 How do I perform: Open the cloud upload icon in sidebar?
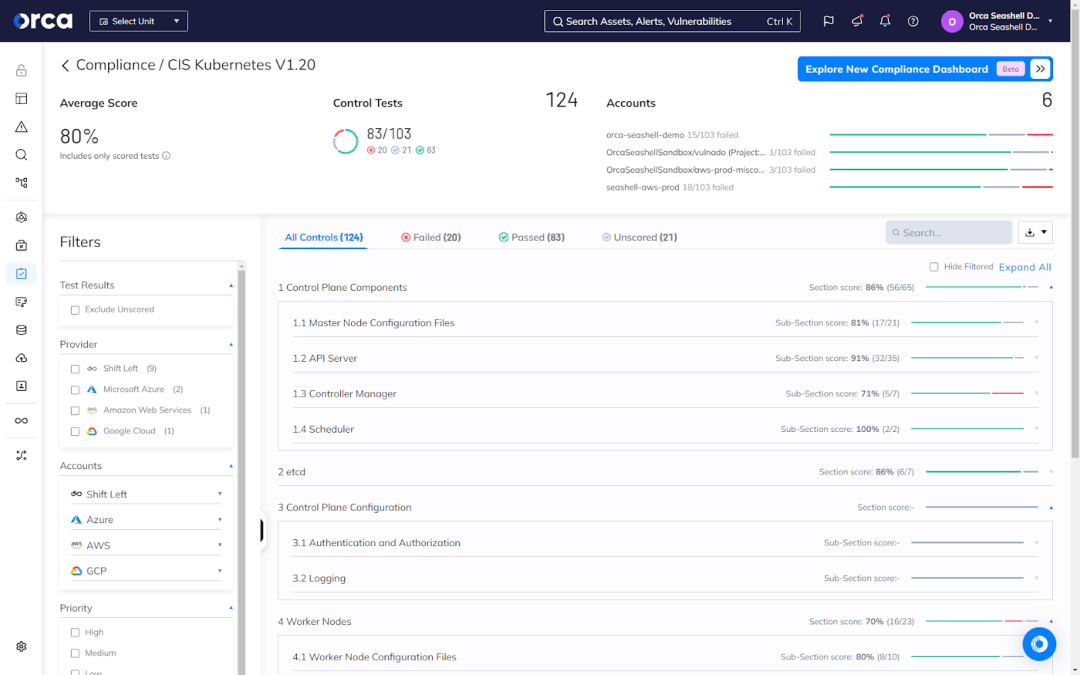21,358
